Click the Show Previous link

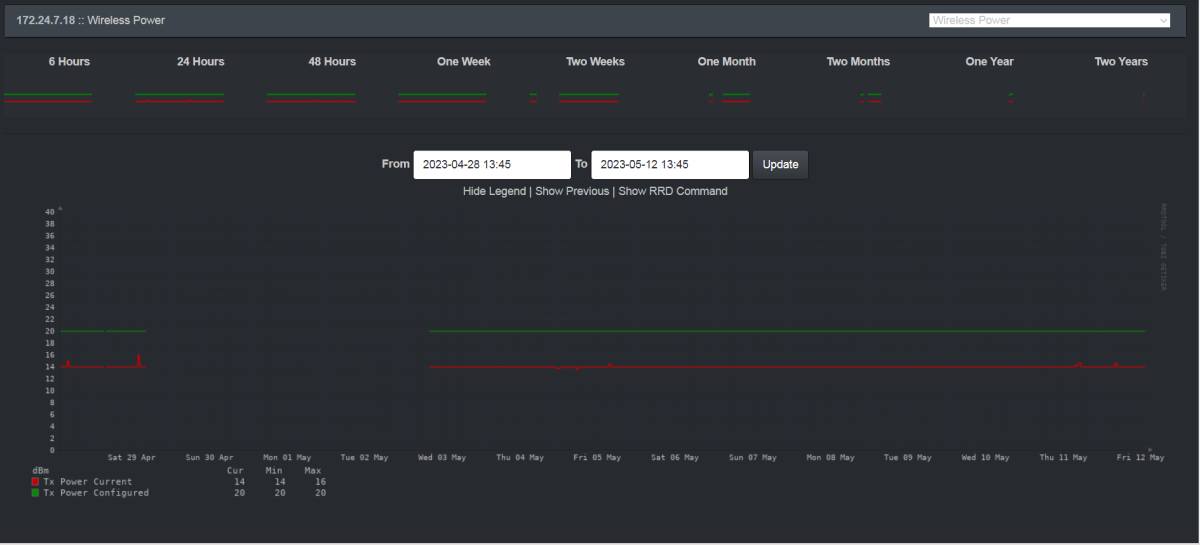[x=572, y=191]
